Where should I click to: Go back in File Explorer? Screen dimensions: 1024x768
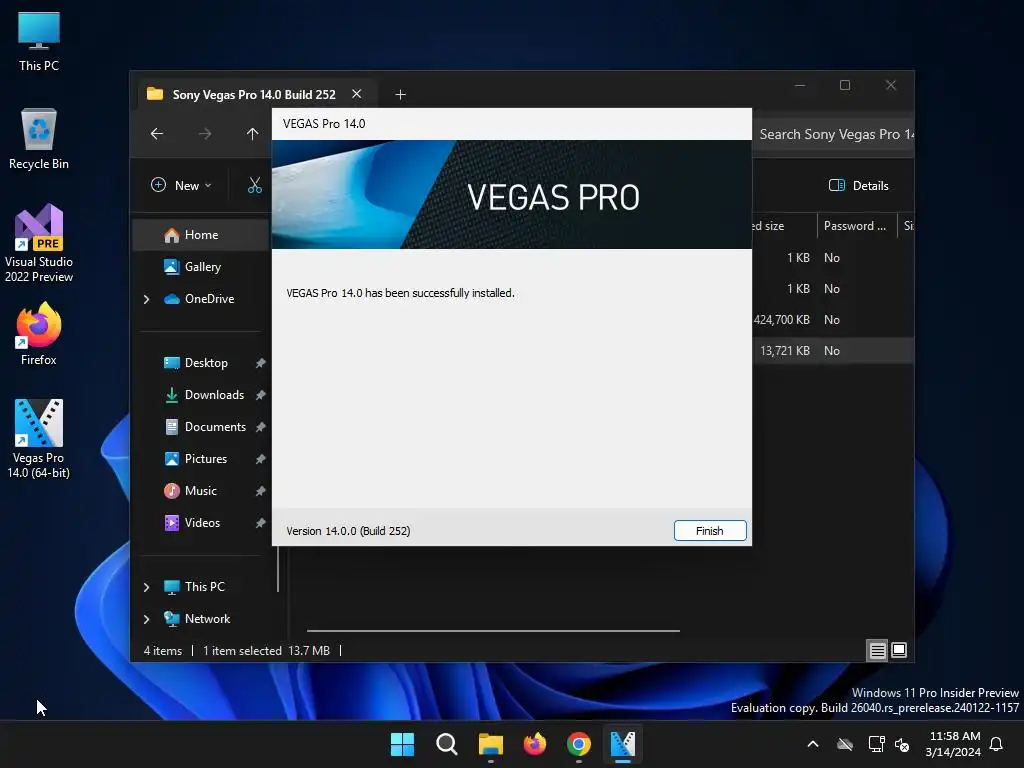click(x=157, y=134)
